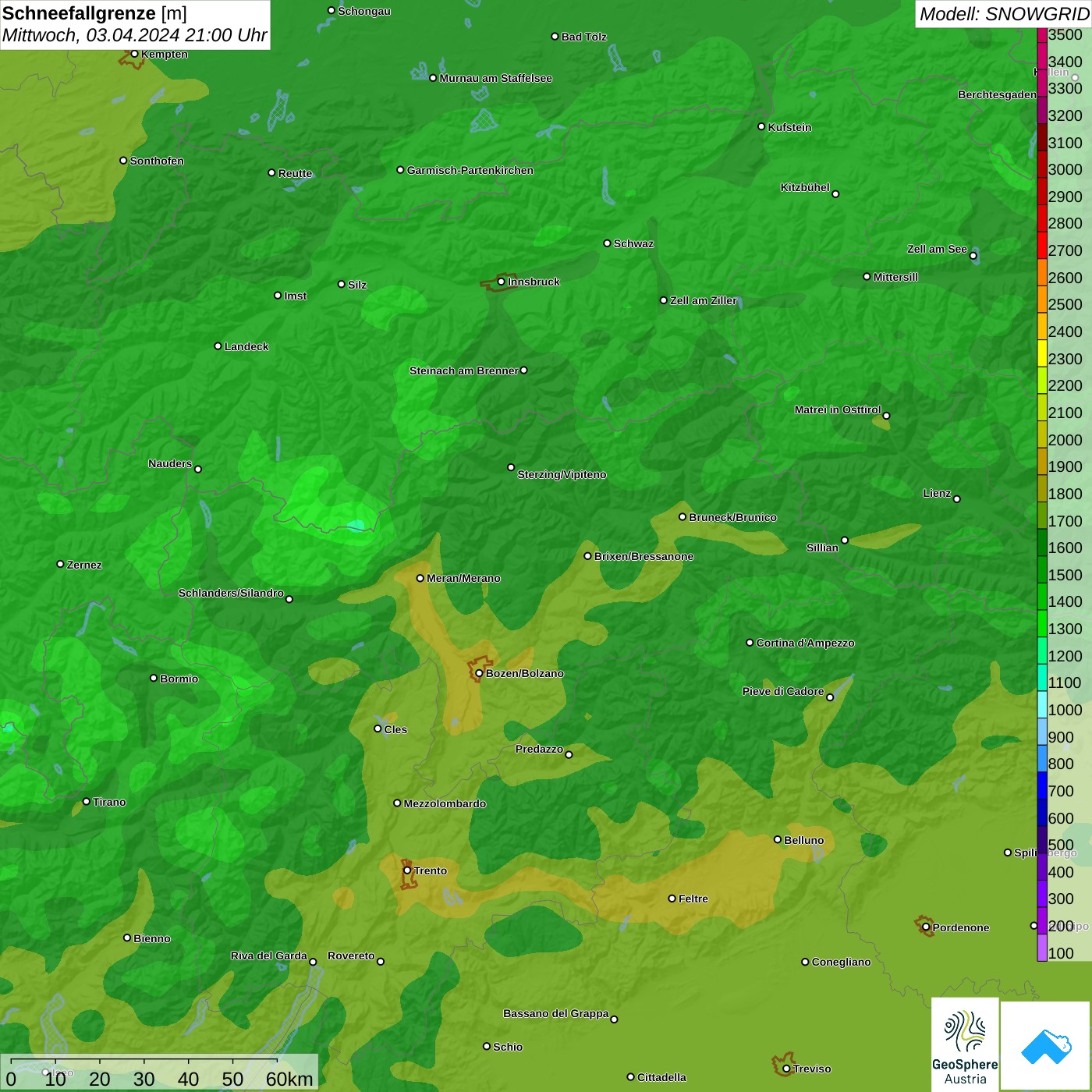Click the Lienz location dot
The height and width of the screenshot is (1092, 1092).
tap(957, 499)
